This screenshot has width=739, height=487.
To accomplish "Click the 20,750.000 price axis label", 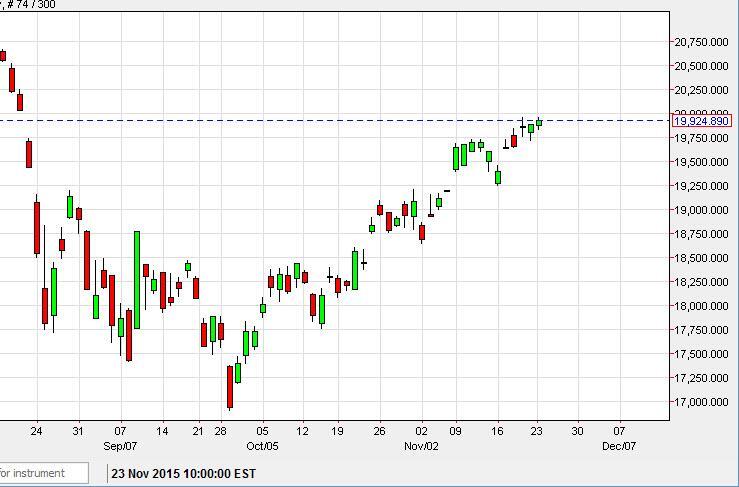I will (700, 42).
